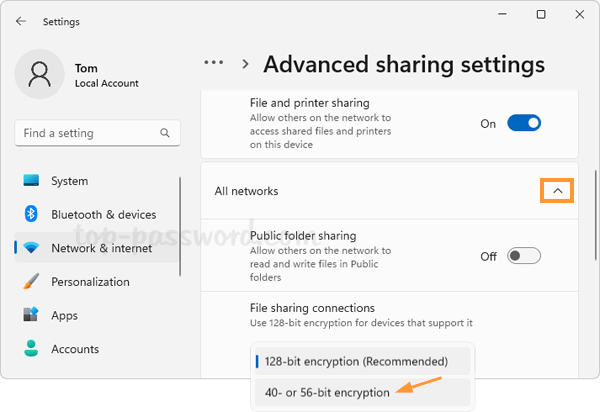600x412 pixels.
Task: Click the Accounts person icon
Action: coord(31,349)
